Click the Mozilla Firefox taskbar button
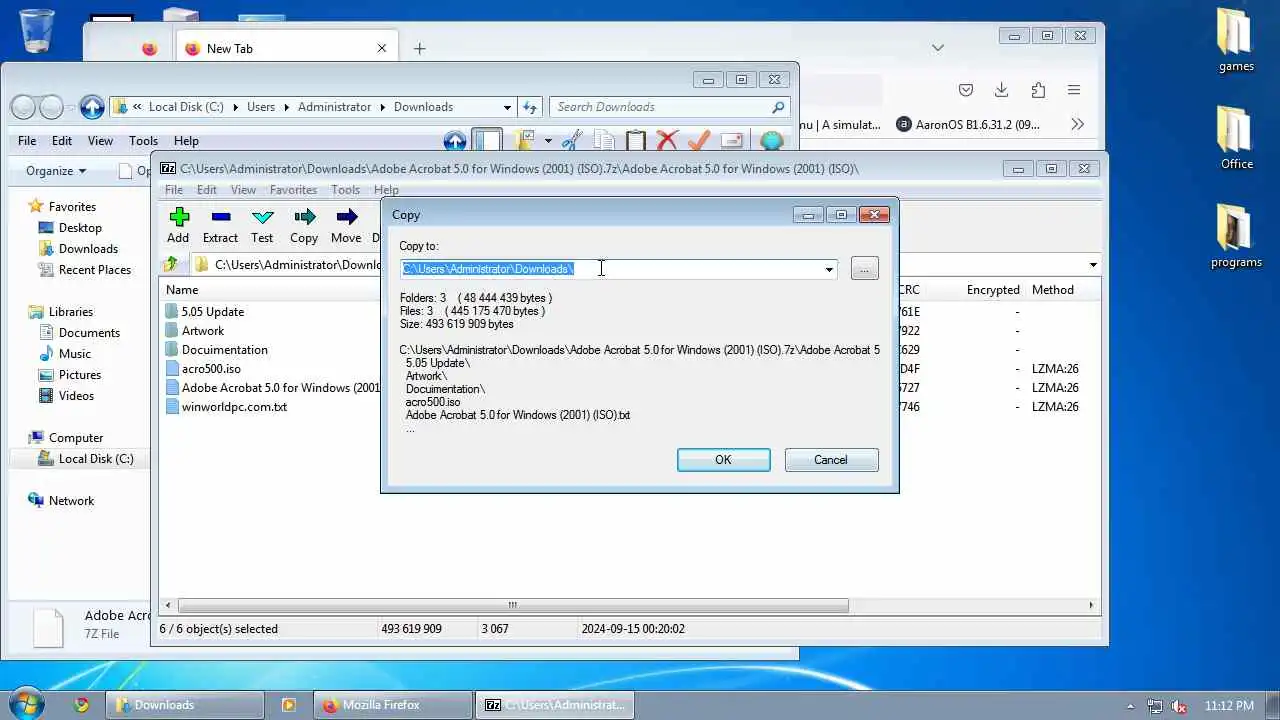The width and height of the screenshot is (1280, 720). click(393, 705)
